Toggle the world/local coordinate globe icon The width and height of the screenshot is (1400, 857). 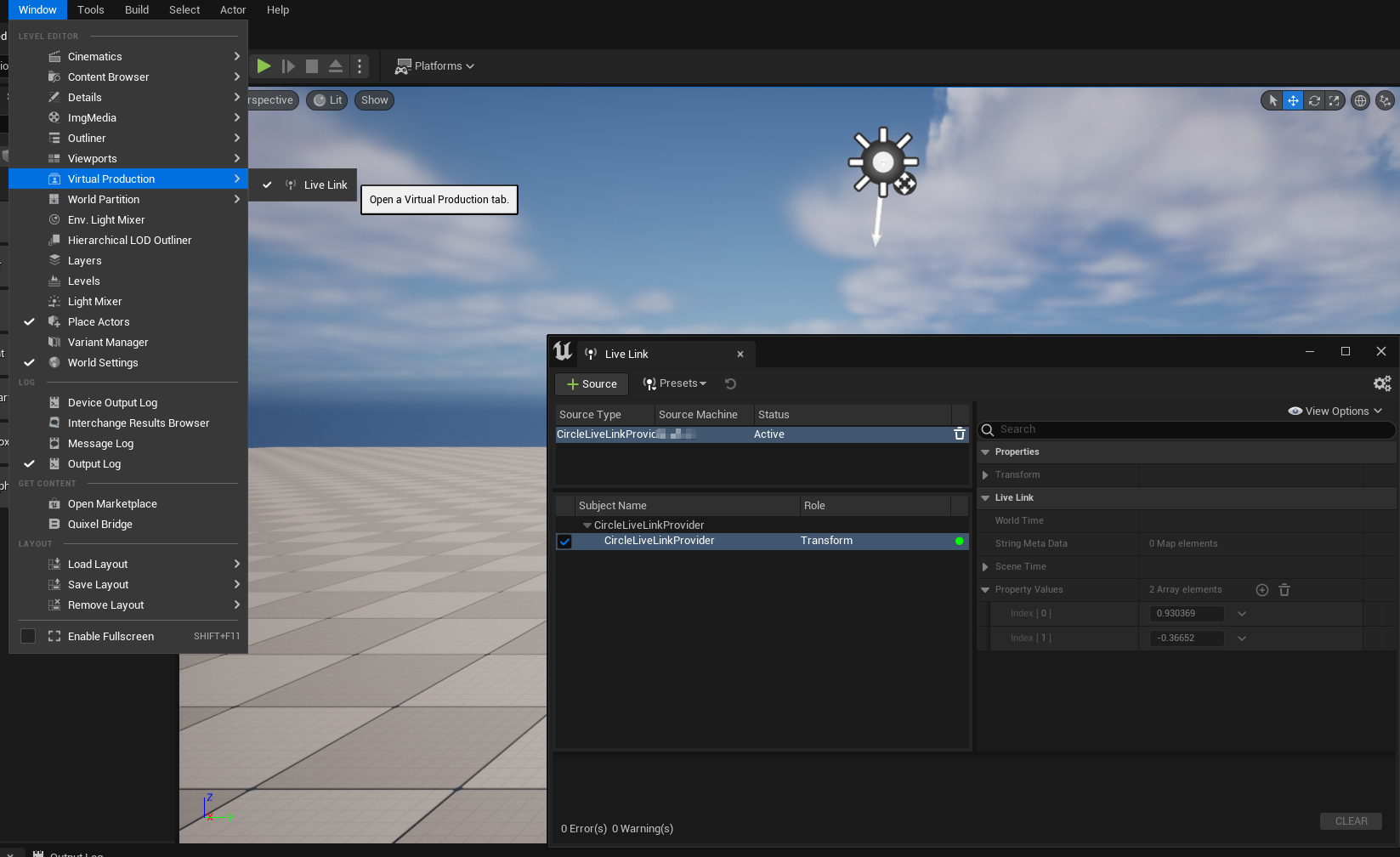[x=1360, y=100]
